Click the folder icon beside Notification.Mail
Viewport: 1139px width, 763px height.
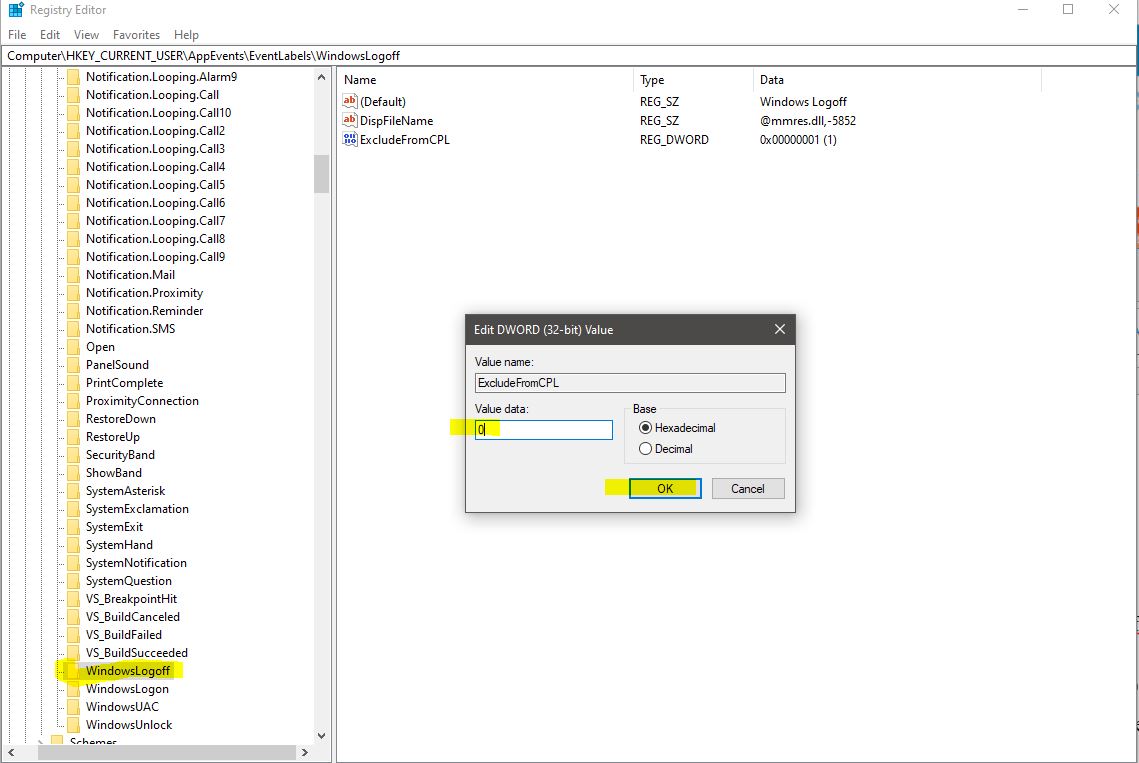coord(72,274)
